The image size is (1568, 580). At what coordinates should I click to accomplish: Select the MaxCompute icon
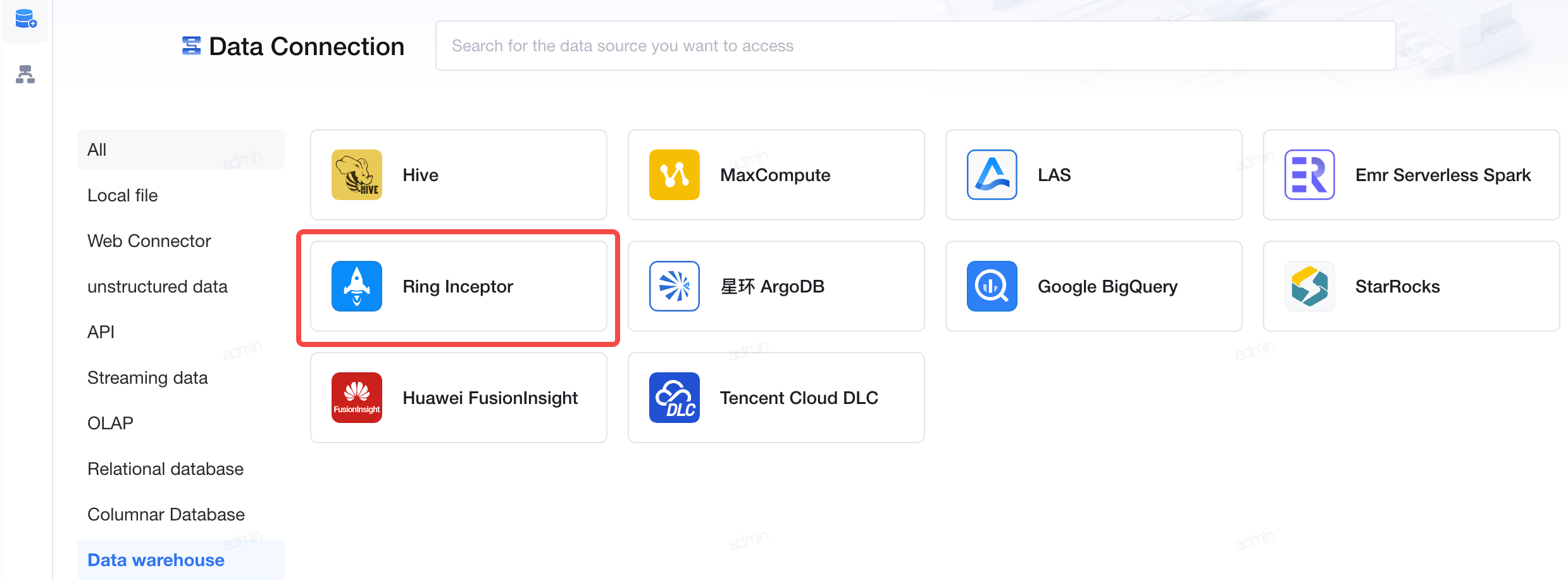675,175
